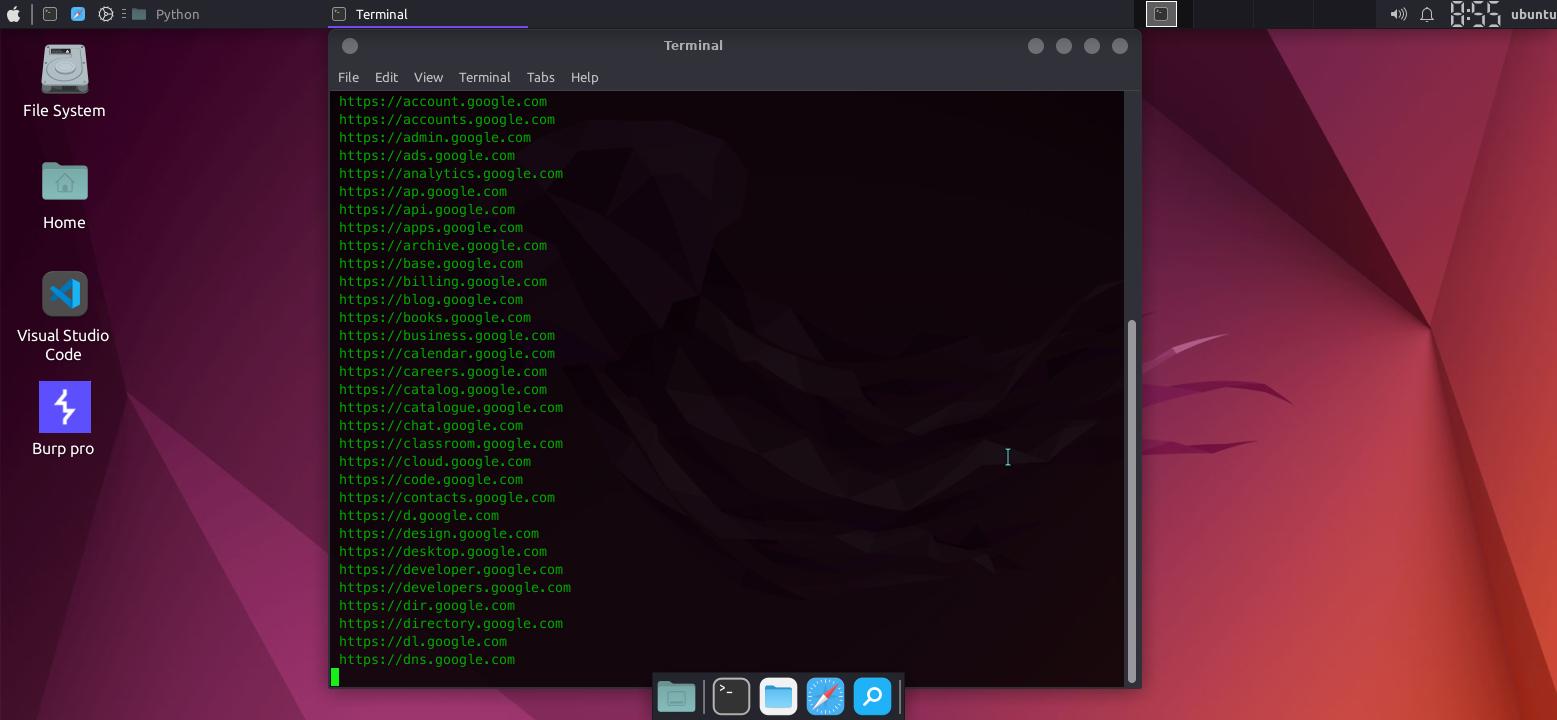This screenshot has height=720, width=1557.
Task: Click the https://developers.google.com line
Action: click(x=455, y=587)
